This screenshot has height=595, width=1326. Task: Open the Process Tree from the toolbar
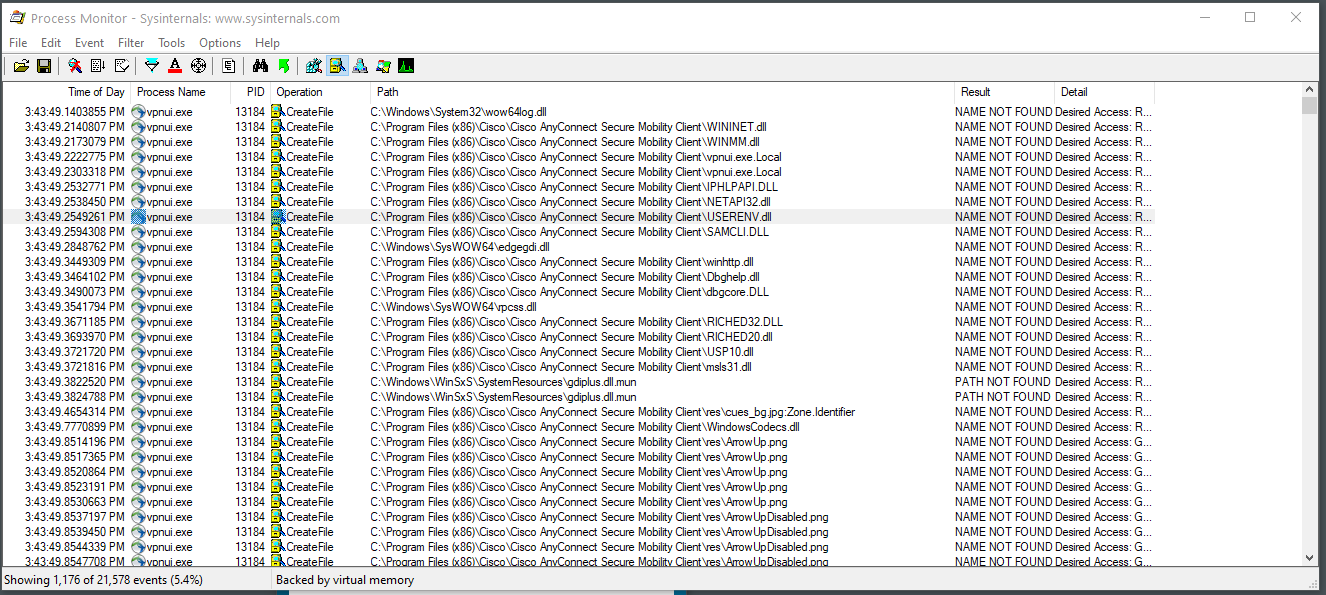229,66
